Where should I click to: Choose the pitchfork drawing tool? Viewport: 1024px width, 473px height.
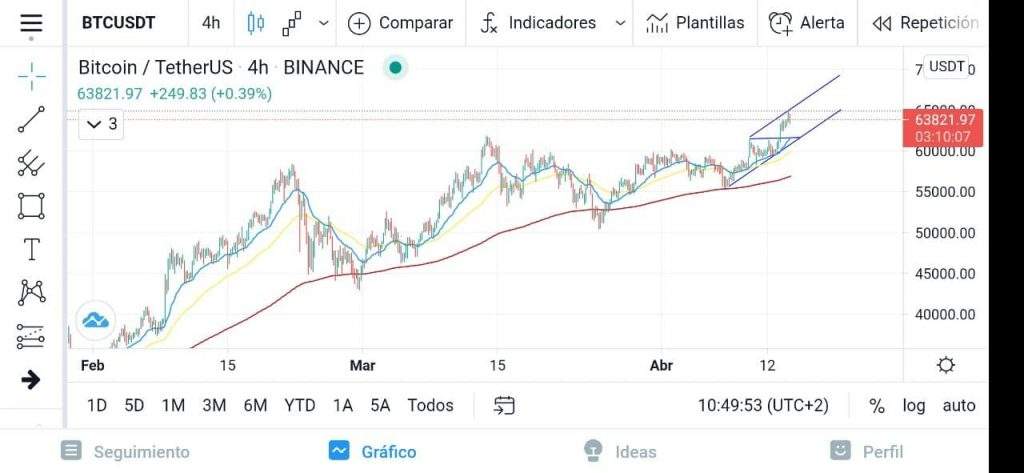coord(31,163)
